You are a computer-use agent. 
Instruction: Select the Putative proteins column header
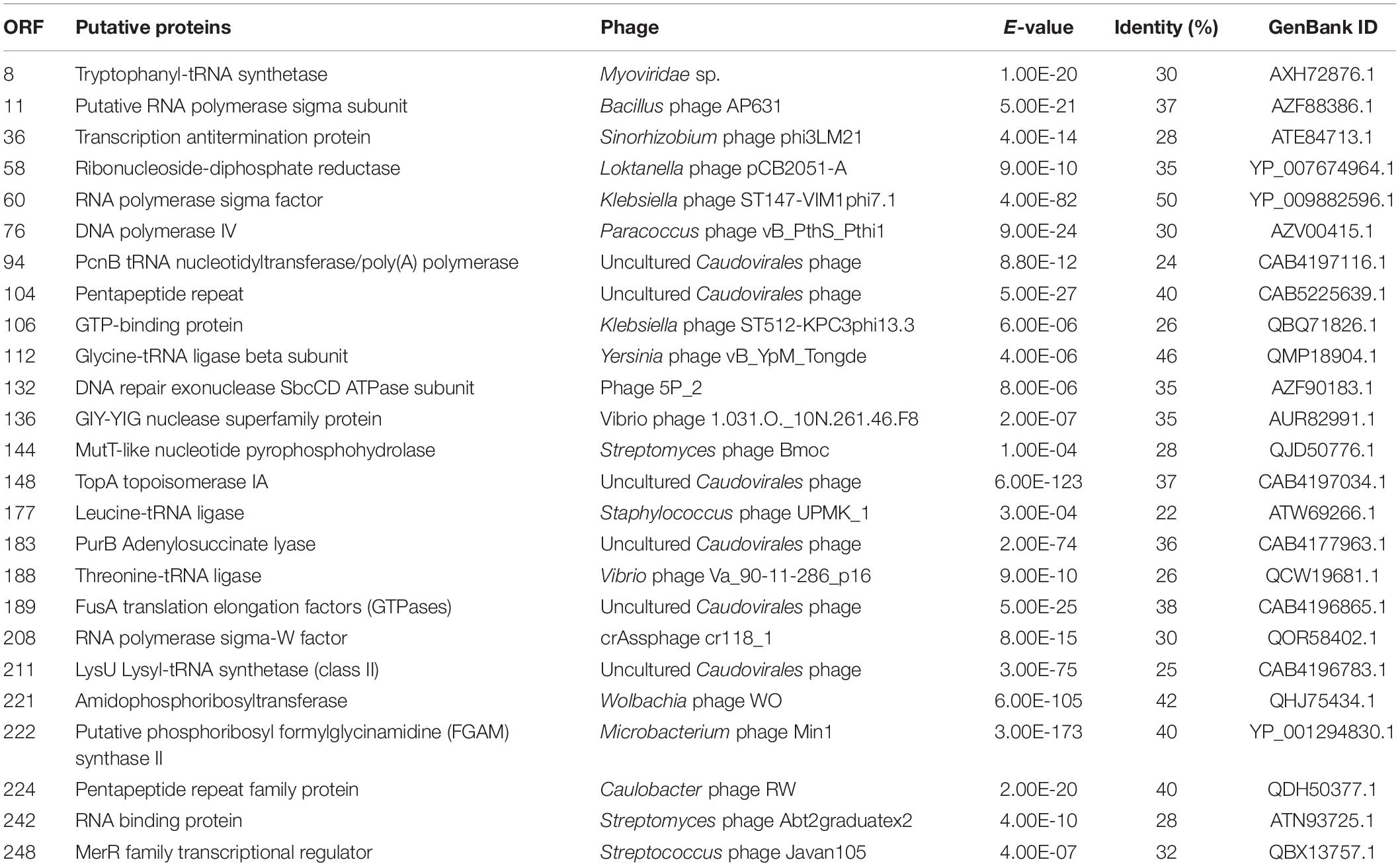tap(153, 27)
